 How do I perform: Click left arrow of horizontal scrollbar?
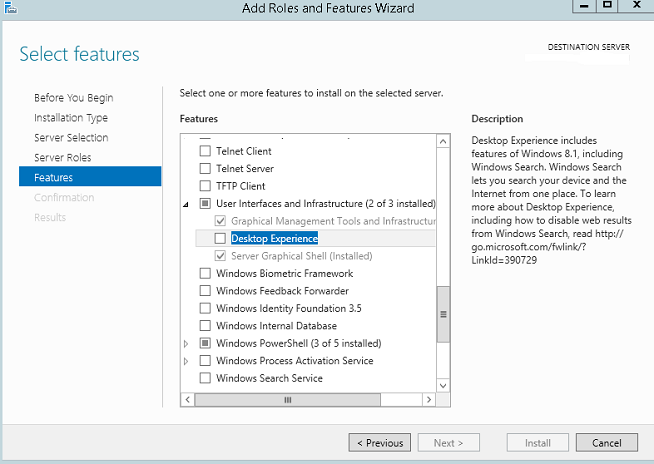coord(187,400)
